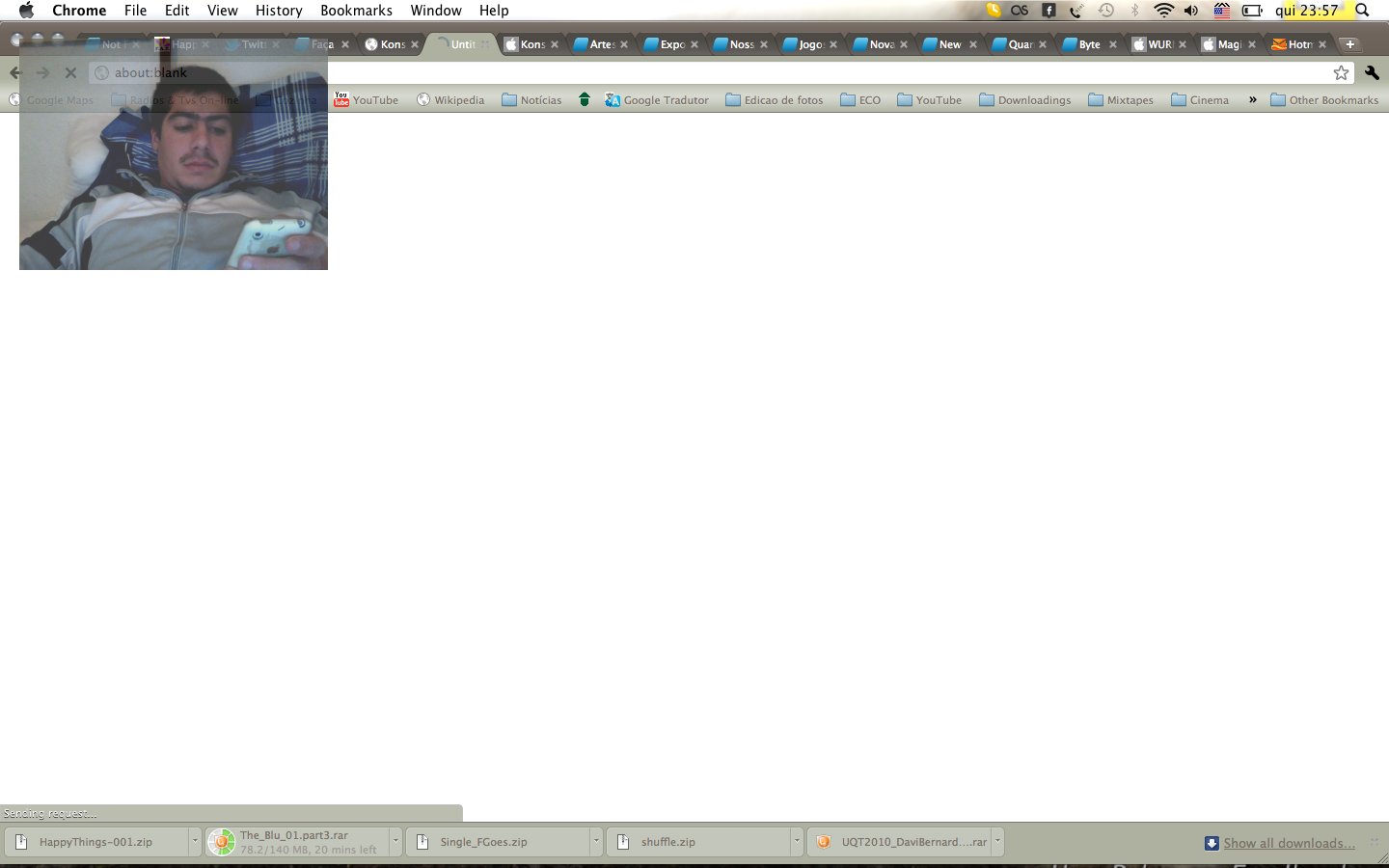Image resolution: width=1389 pixels, height=868 pixels.
Task: Click the Wi-Fi status icon
Action: click(1163, 11)
